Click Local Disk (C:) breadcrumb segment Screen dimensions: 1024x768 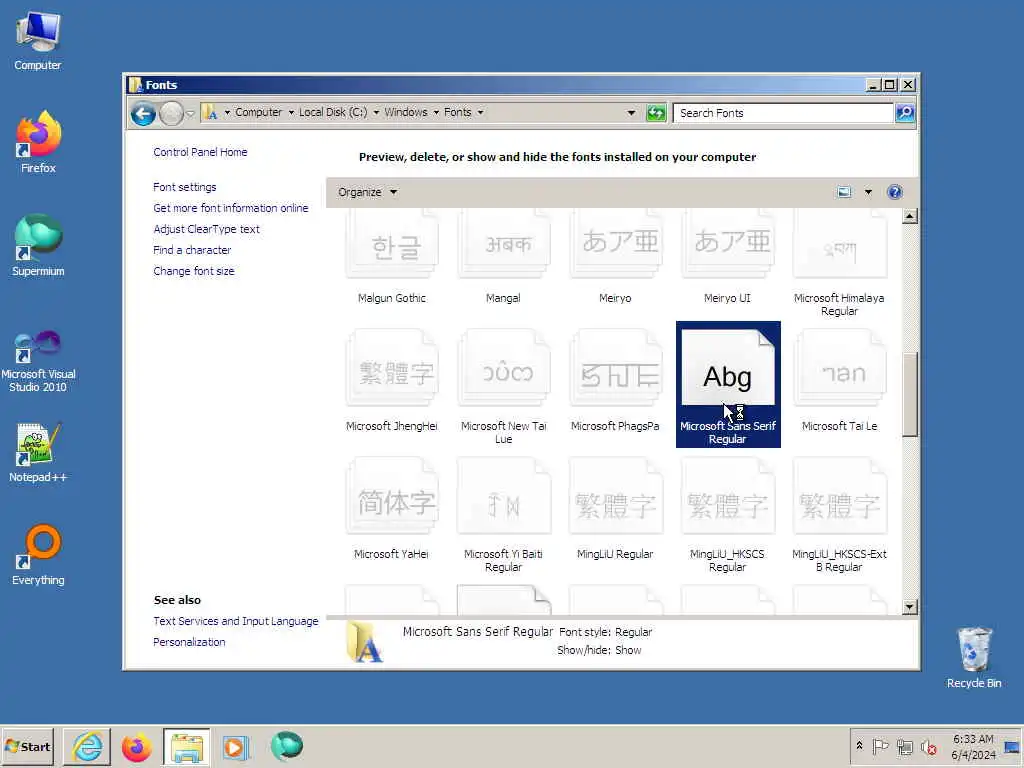point(333,112)
